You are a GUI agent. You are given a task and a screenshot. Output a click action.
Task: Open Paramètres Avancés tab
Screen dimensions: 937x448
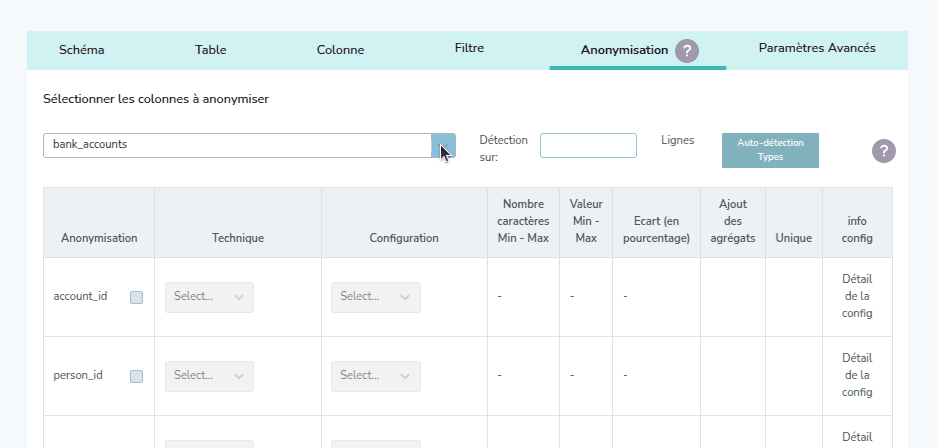click(816, 48)
